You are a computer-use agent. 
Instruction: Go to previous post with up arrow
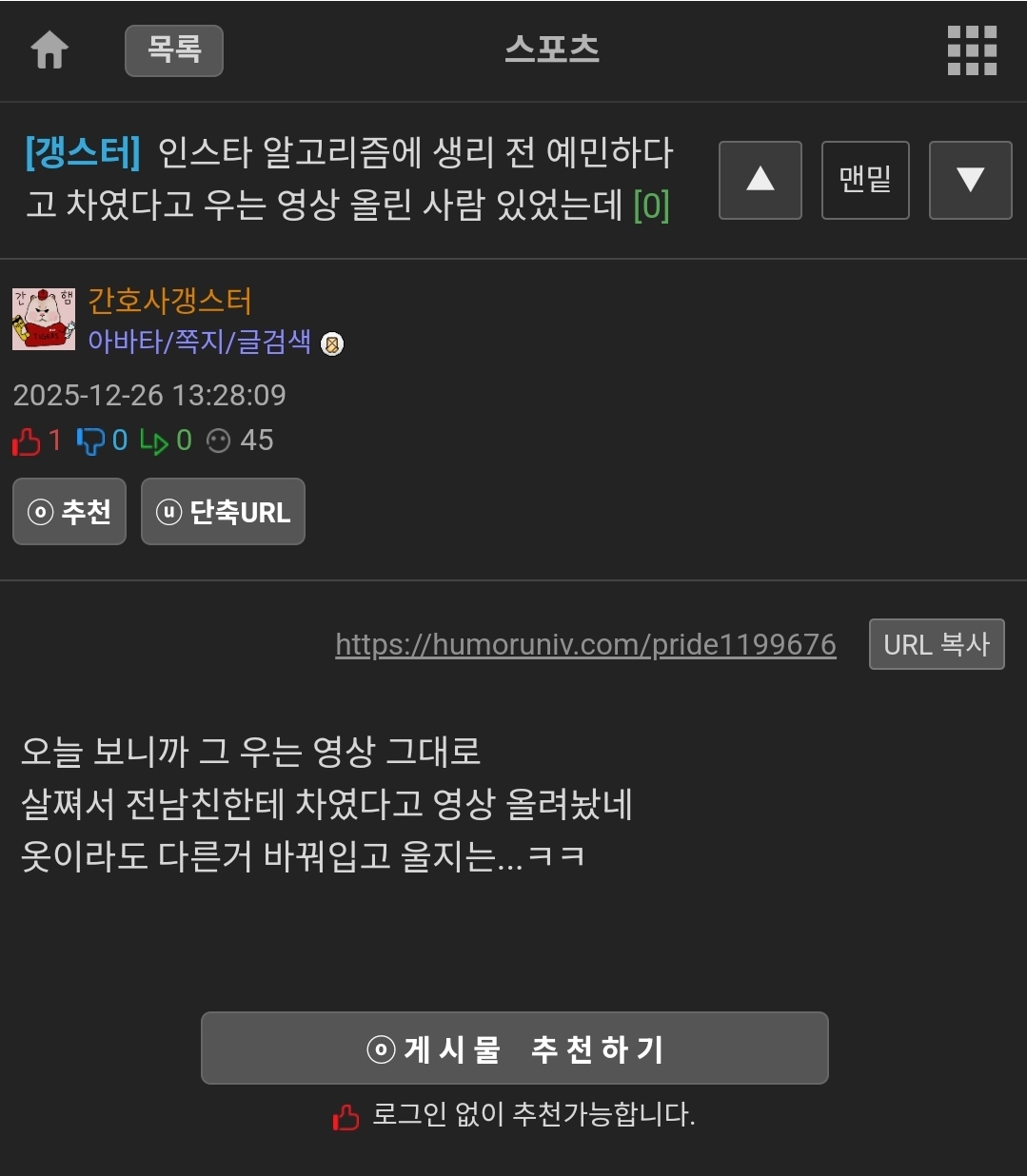click(760, 180)
